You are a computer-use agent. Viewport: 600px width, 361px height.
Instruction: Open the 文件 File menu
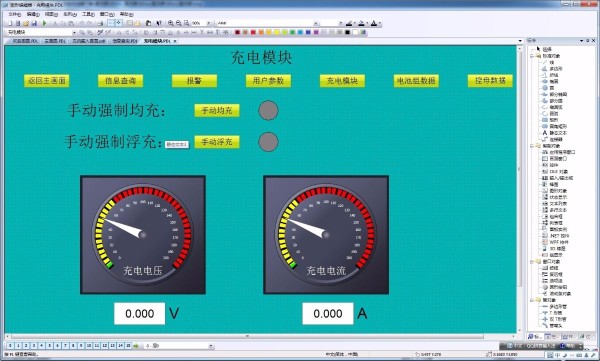coord(15,14)
